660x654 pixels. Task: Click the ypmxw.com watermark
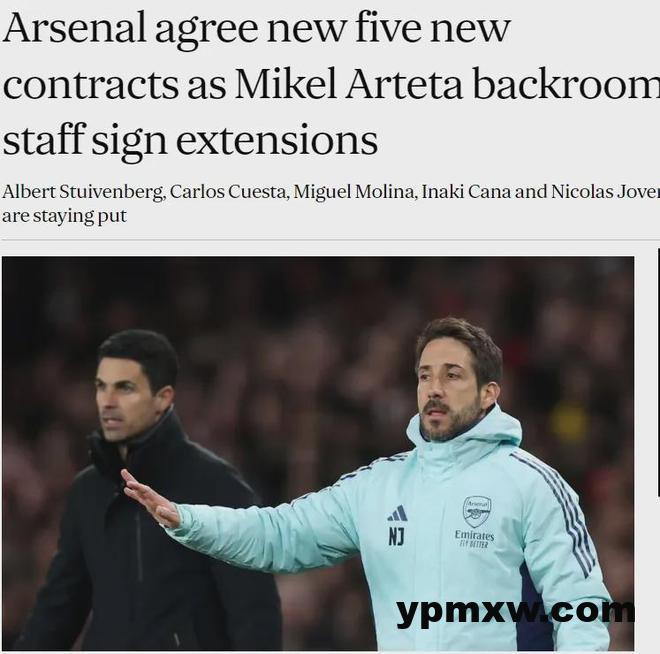(x=515, y=611)
